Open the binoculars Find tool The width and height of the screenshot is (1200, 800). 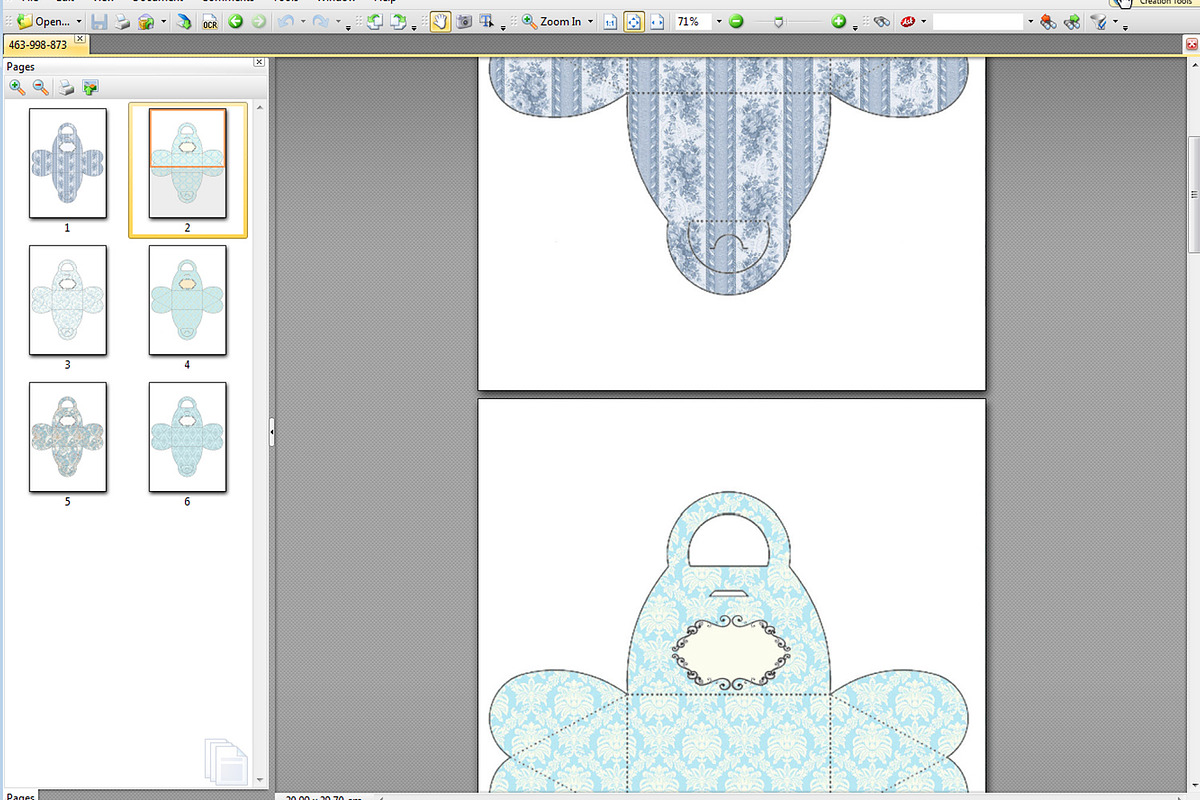click(x=881, y=21)
